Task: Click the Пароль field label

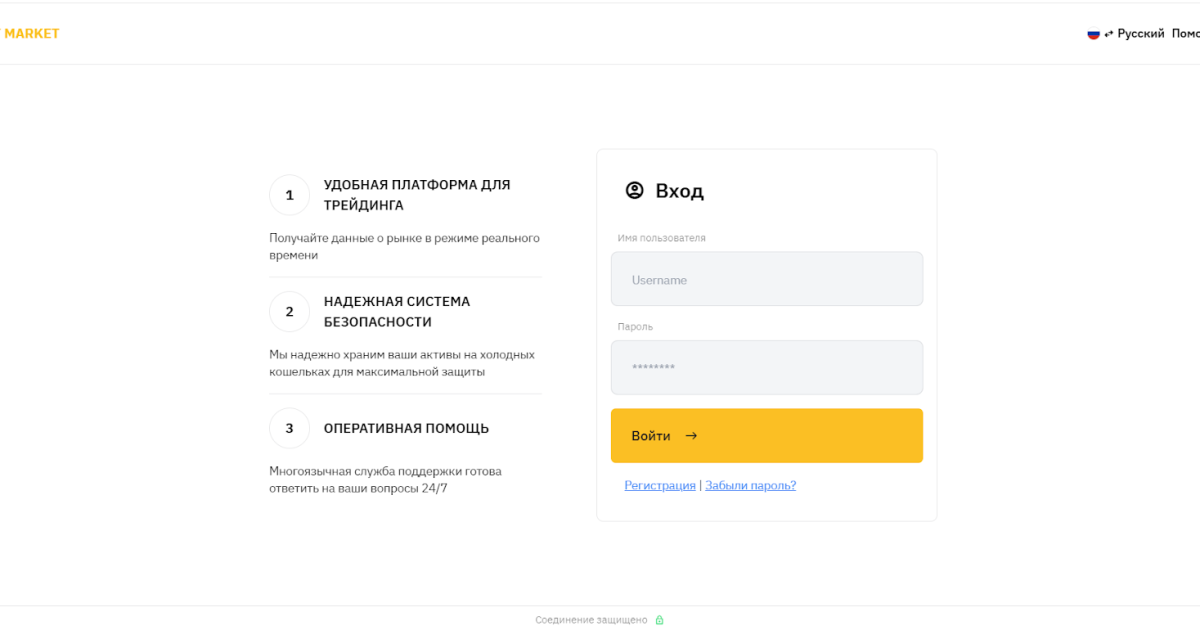Action: tap(635, 326)
